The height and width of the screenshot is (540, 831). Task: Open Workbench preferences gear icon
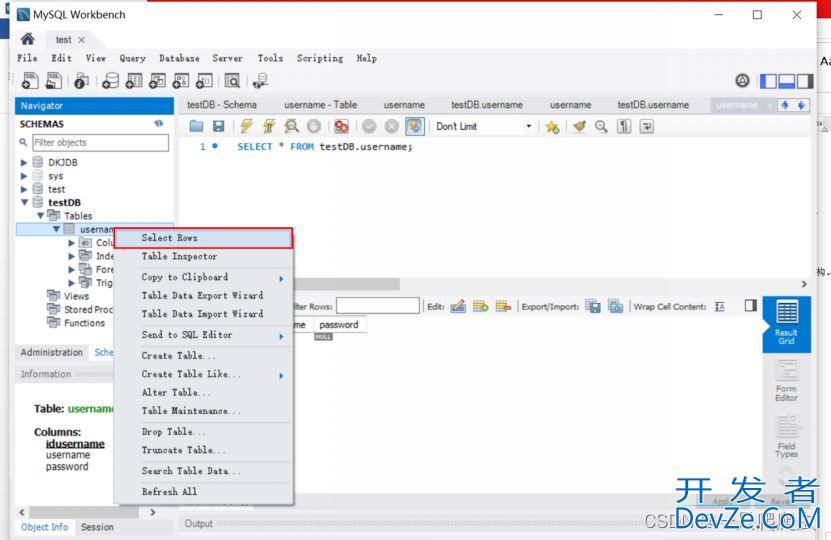click(742, 81)
